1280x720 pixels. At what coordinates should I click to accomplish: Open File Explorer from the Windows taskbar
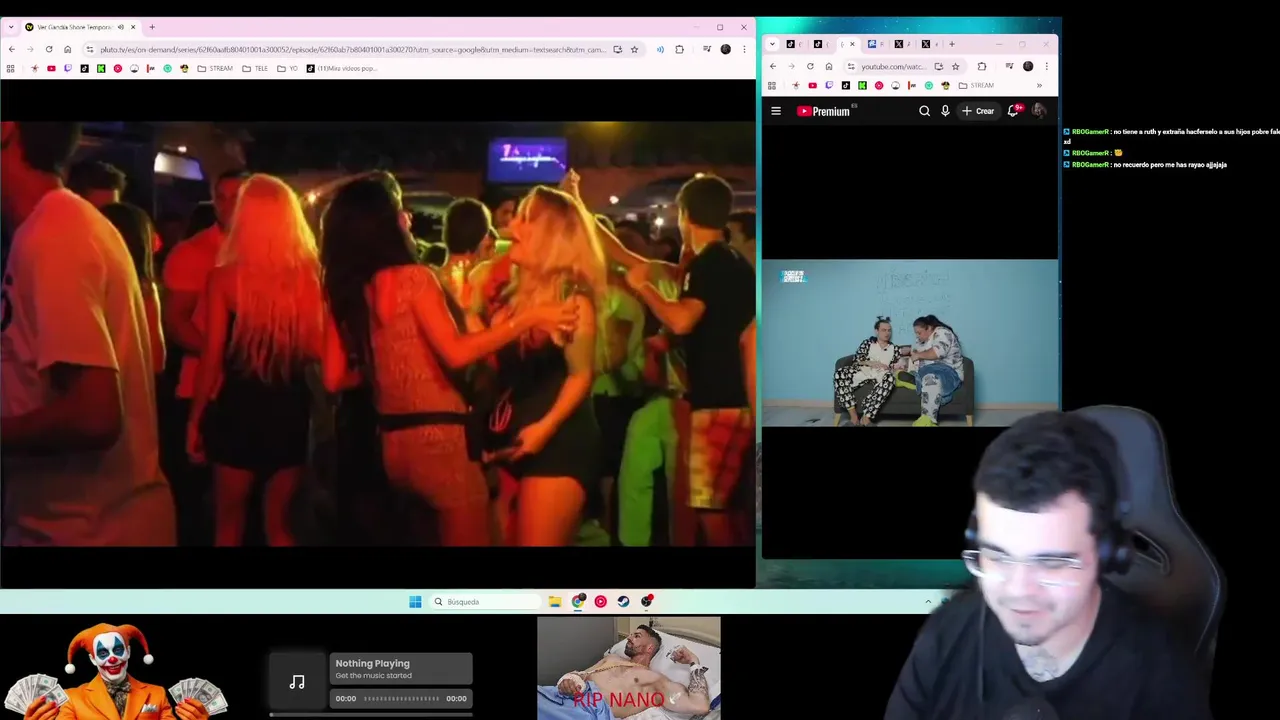pos(554,601)
